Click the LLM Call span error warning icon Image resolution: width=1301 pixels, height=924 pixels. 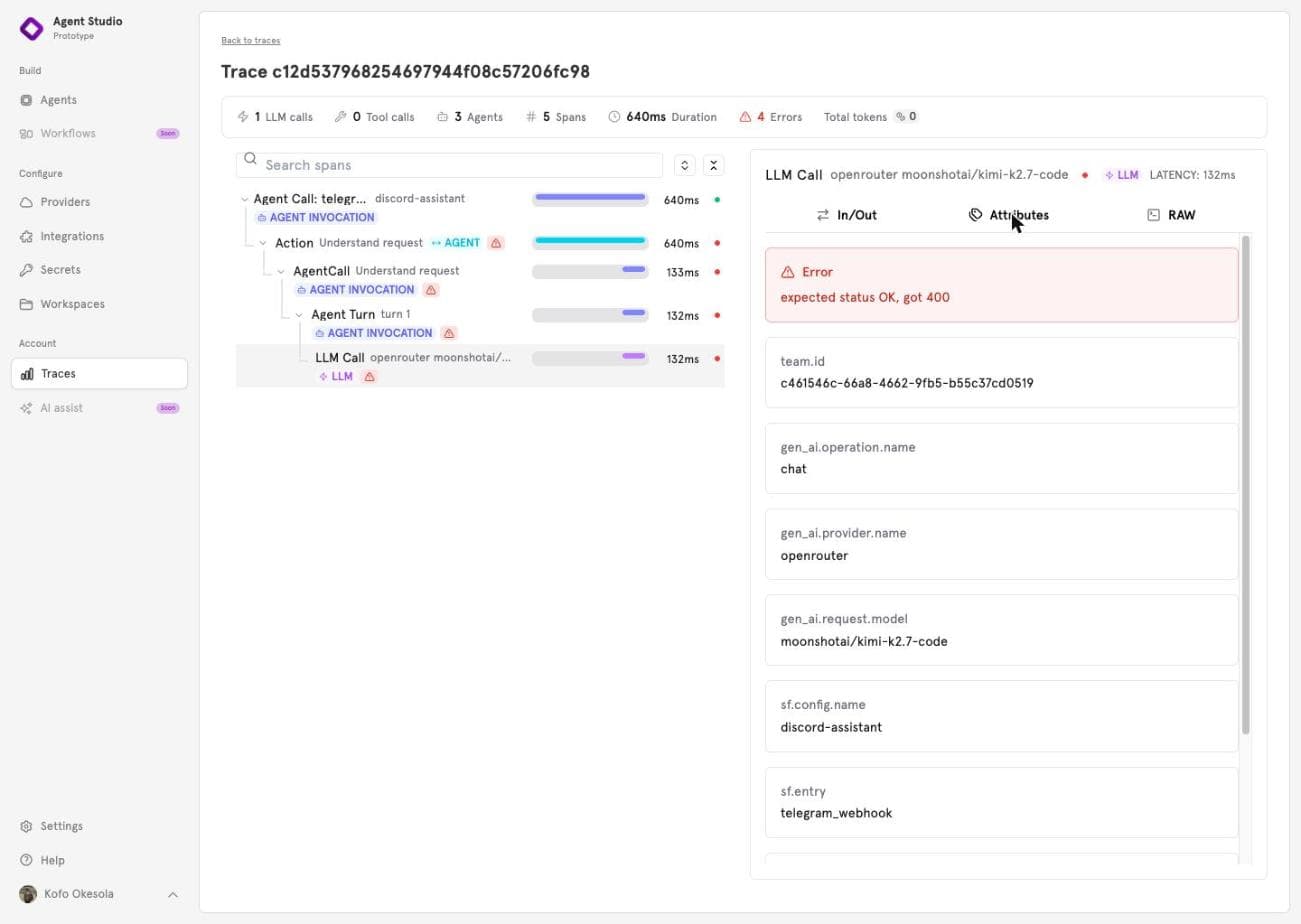pos(369,377)
